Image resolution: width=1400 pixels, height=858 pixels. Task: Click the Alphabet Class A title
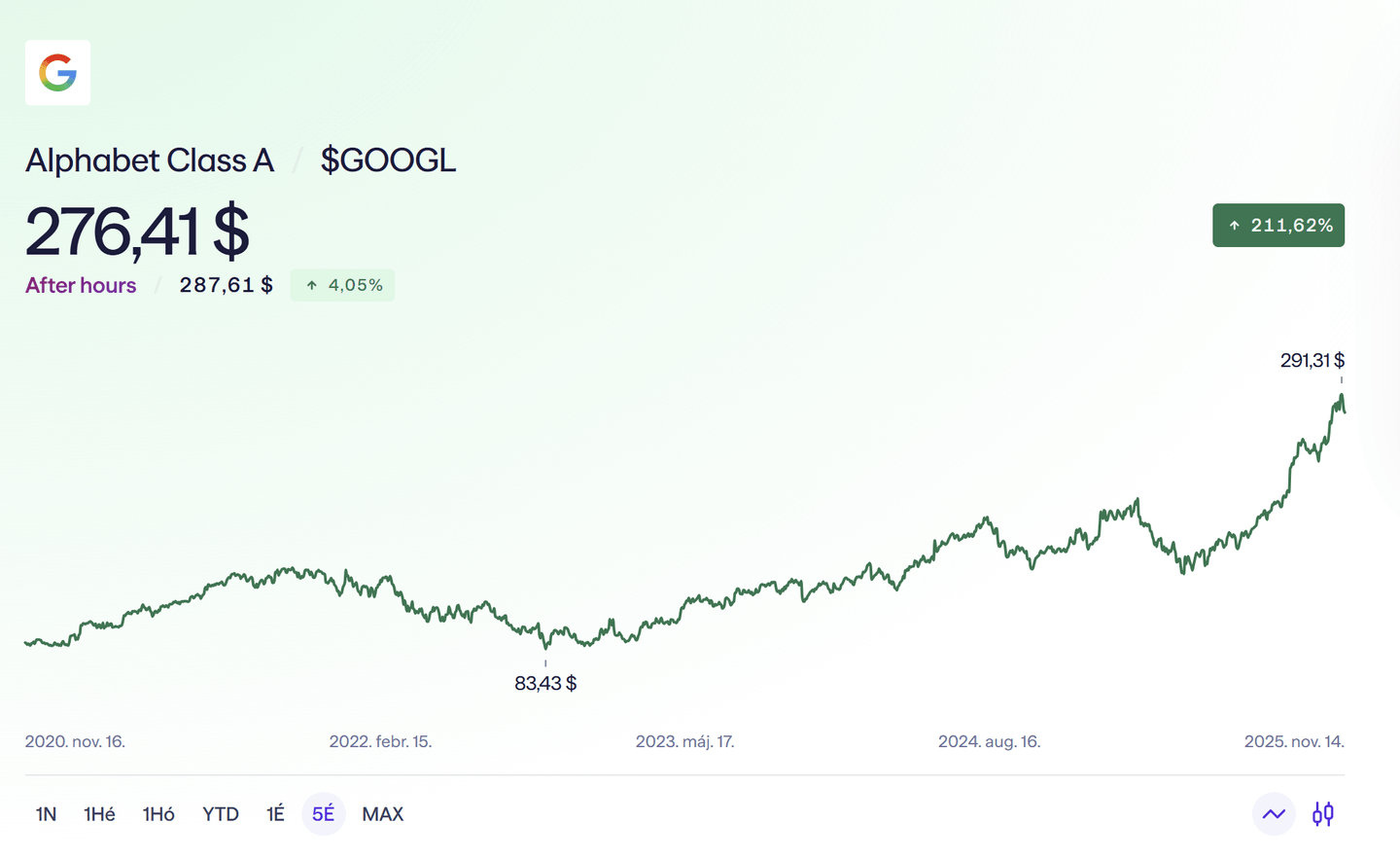pos(150,161)
